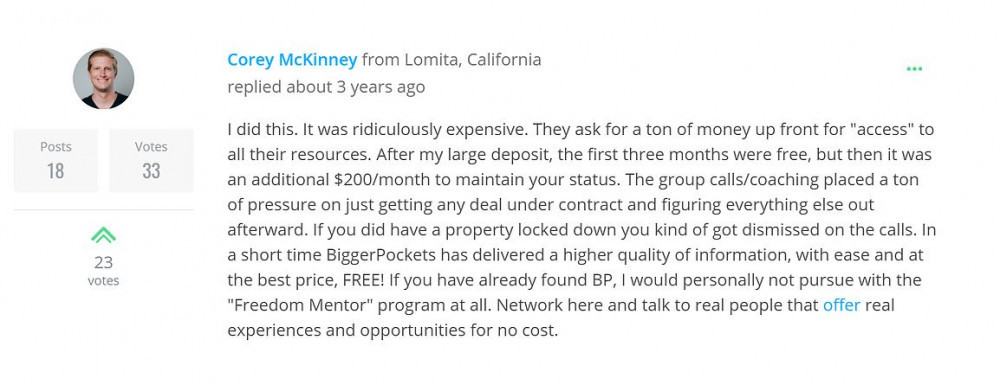Upvote the reply with the green double-chevron
Image resolution: width=1000 pixels, height=384 pixels.
(x=103, y=235)
